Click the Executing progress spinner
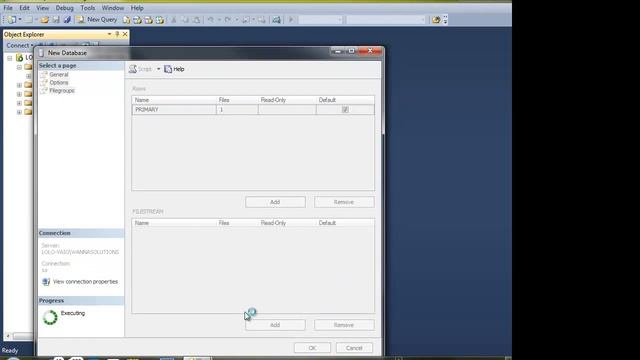Image resolution: width=640 pixels, height=360 pixels. (x=50, y=317)
